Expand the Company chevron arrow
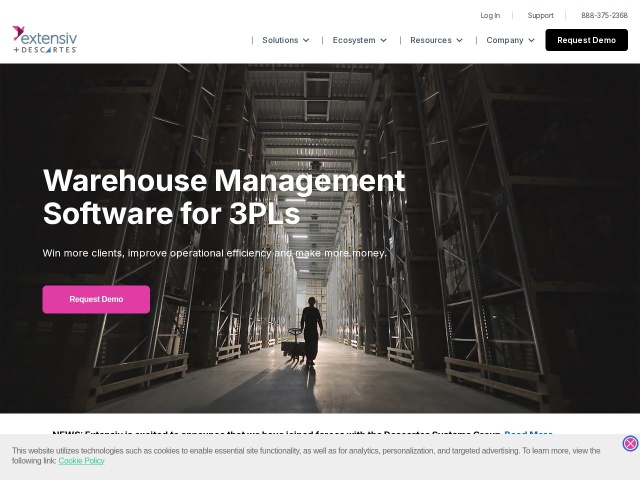This screenshot has width=640, height=480. point(531,40)
